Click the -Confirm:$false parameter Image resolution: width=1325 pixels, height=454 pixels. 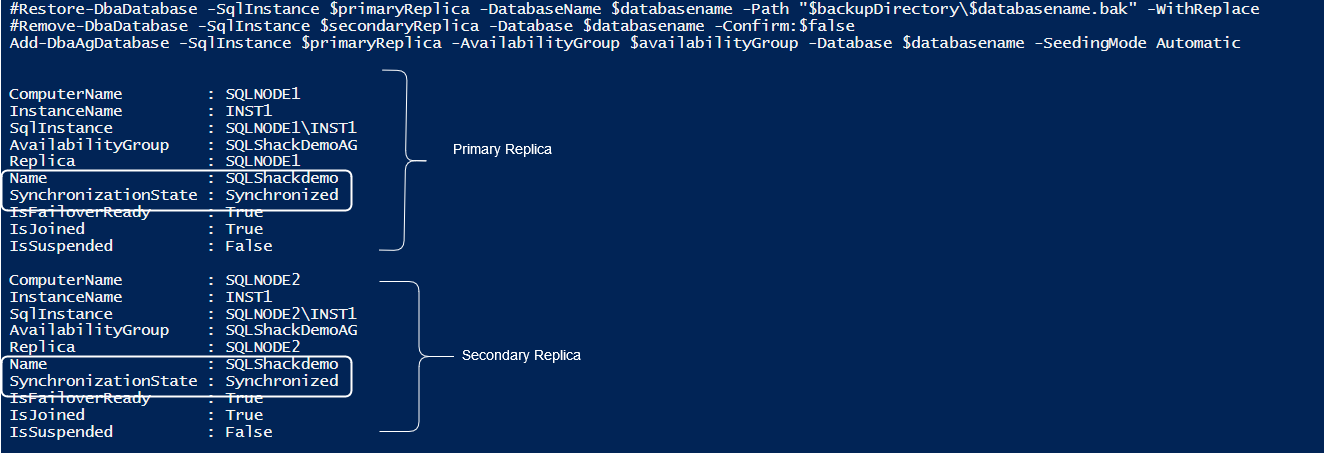(795, 26)
